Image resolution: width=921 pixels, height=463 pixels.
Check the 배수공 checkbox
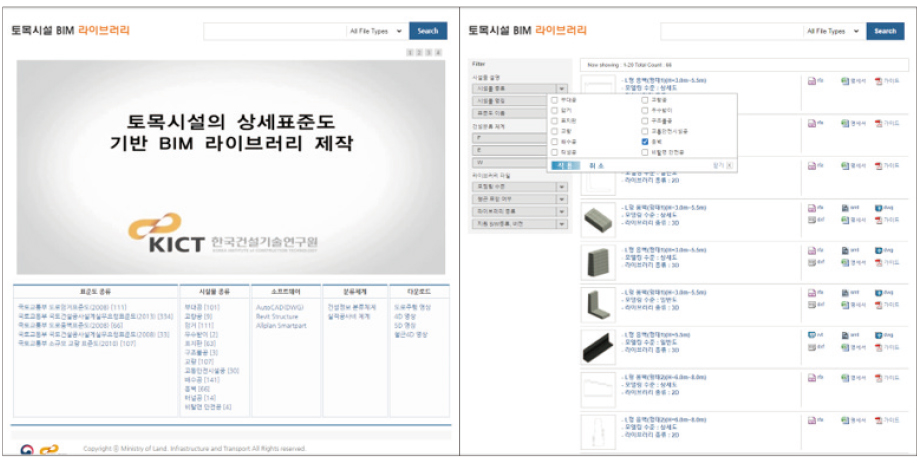(554, 142)
